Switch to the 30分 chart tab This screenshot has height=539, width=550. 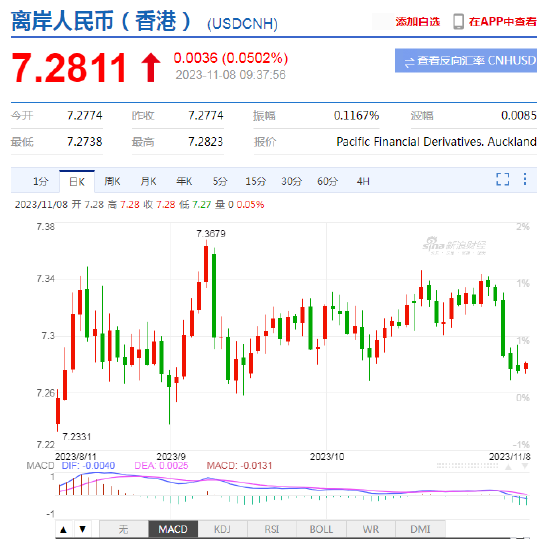[291, 181]
